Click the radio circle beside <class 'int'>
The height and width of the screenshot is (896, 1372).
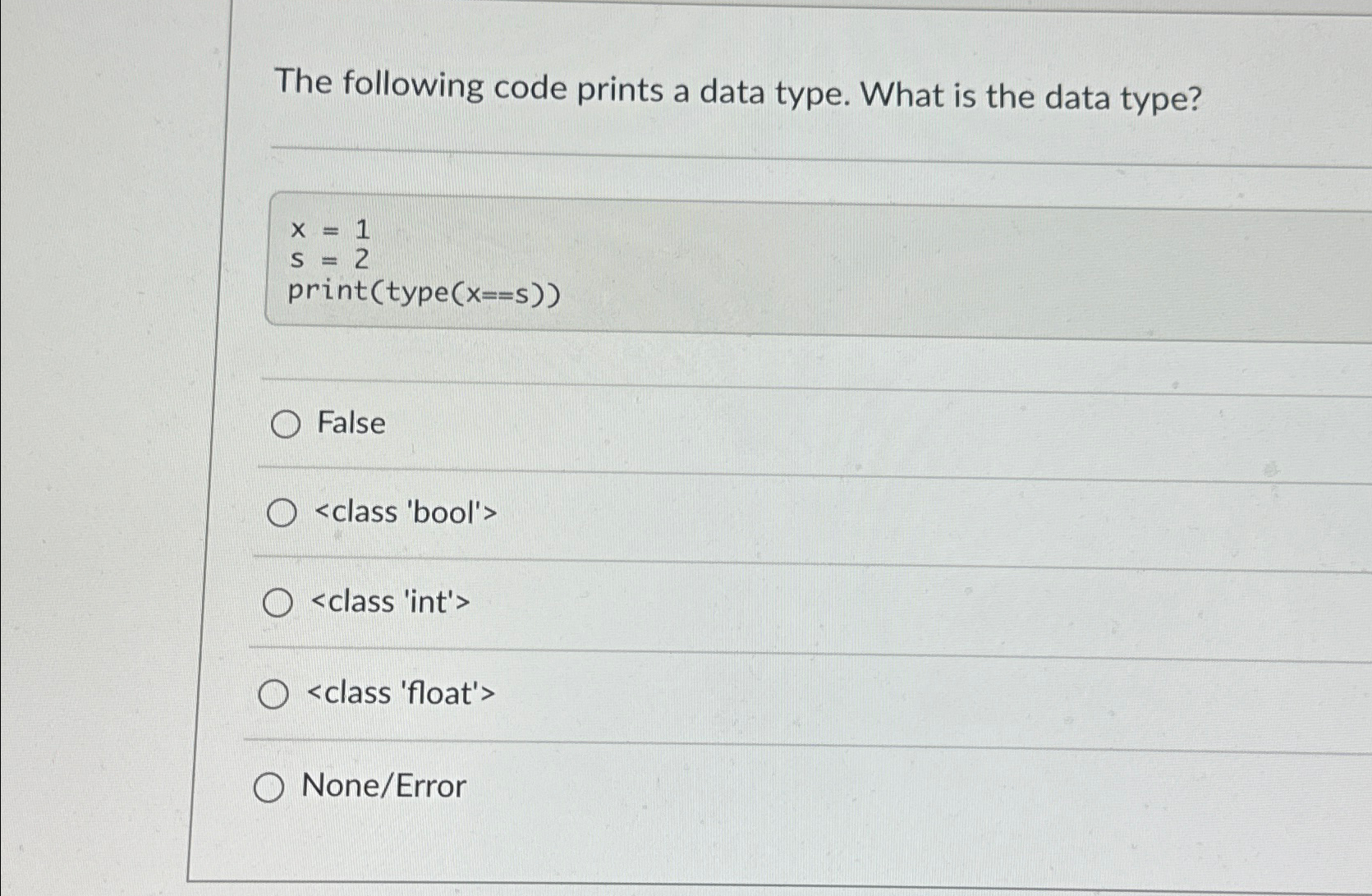pyautogui.click(x=278, y=603)
